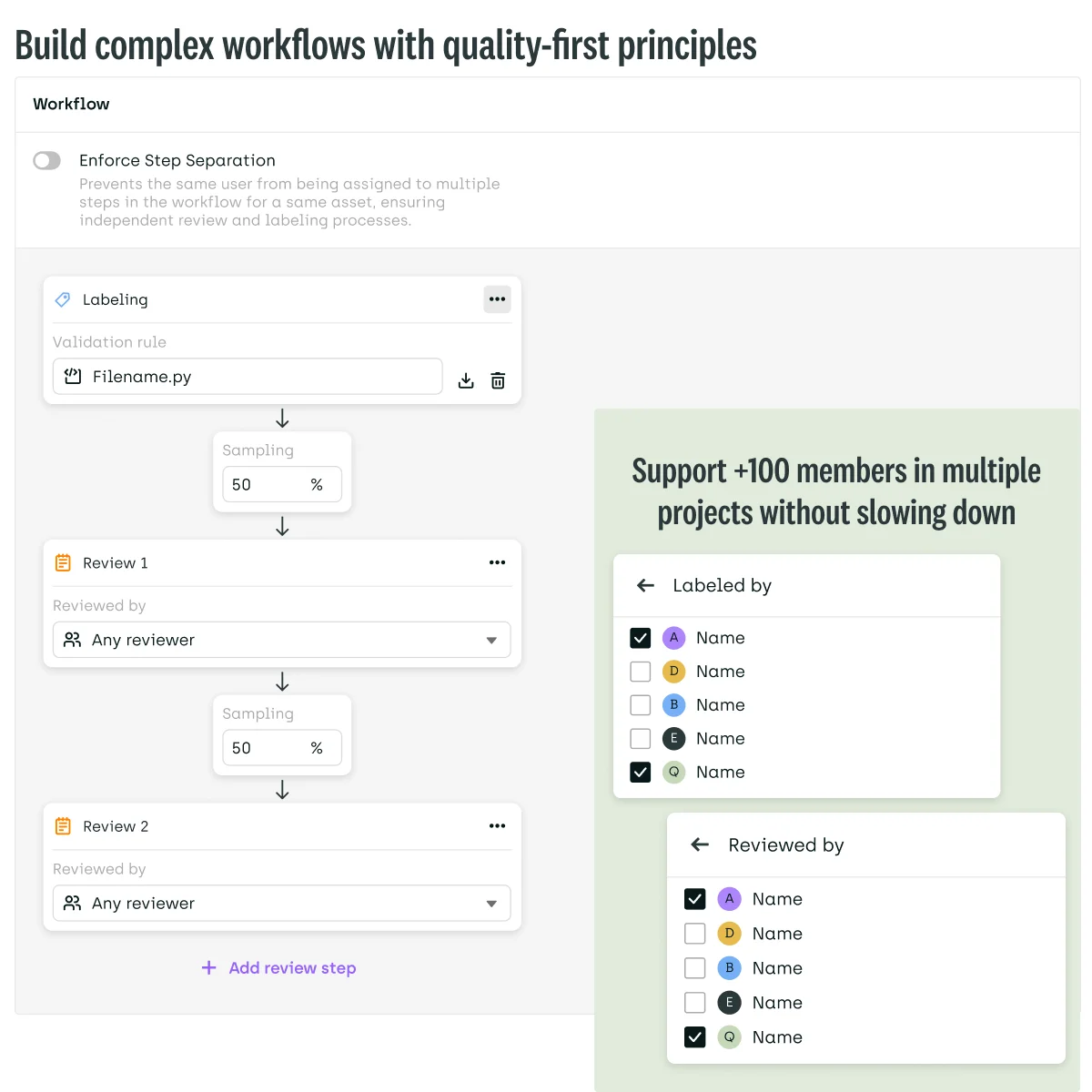Open the Labeling step three-dot menu
This screenshot has height=1092, width=1092.
click(497, 299)
